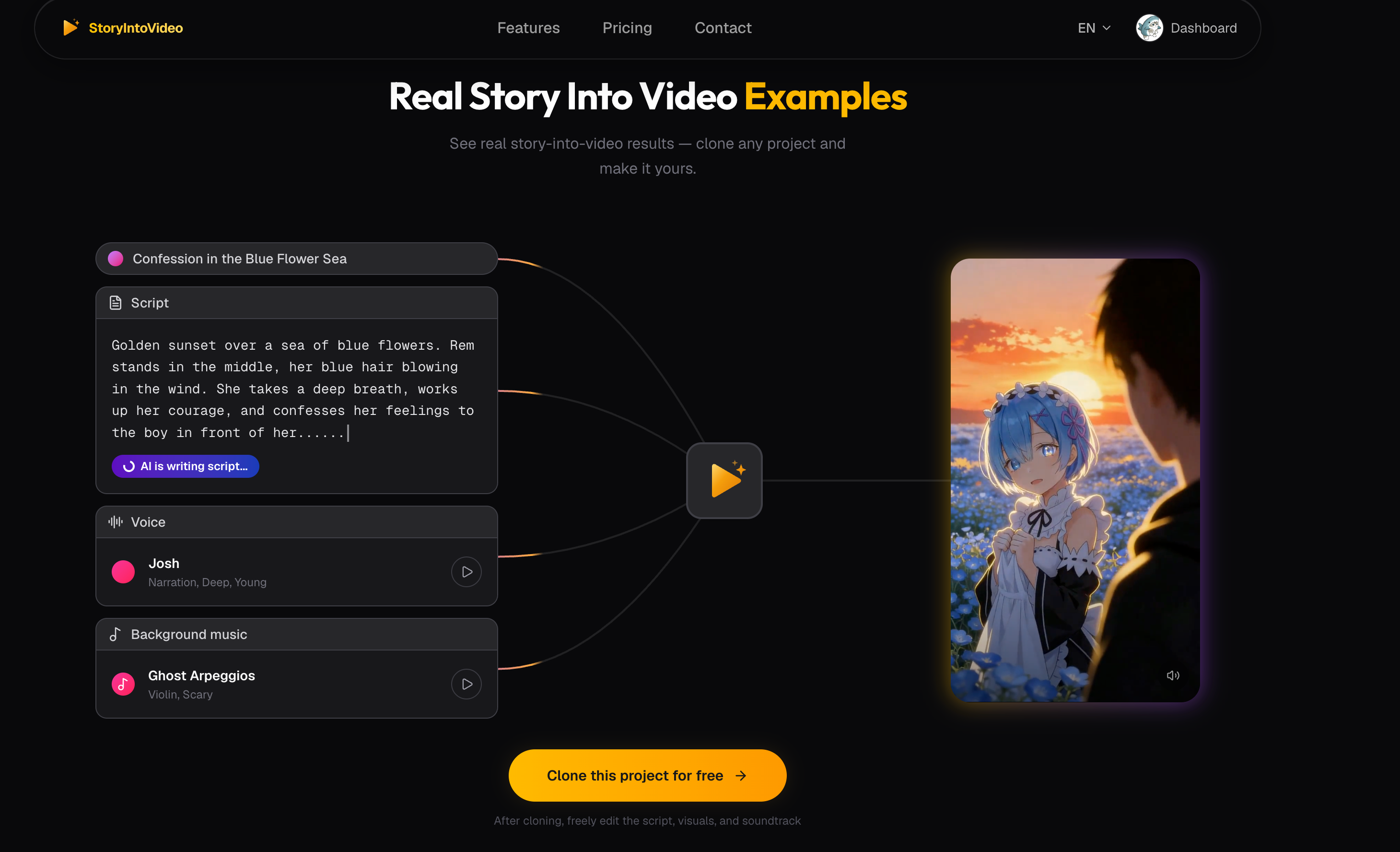
Task: Click the AI is writing script badge
Action: click(185, 466)
